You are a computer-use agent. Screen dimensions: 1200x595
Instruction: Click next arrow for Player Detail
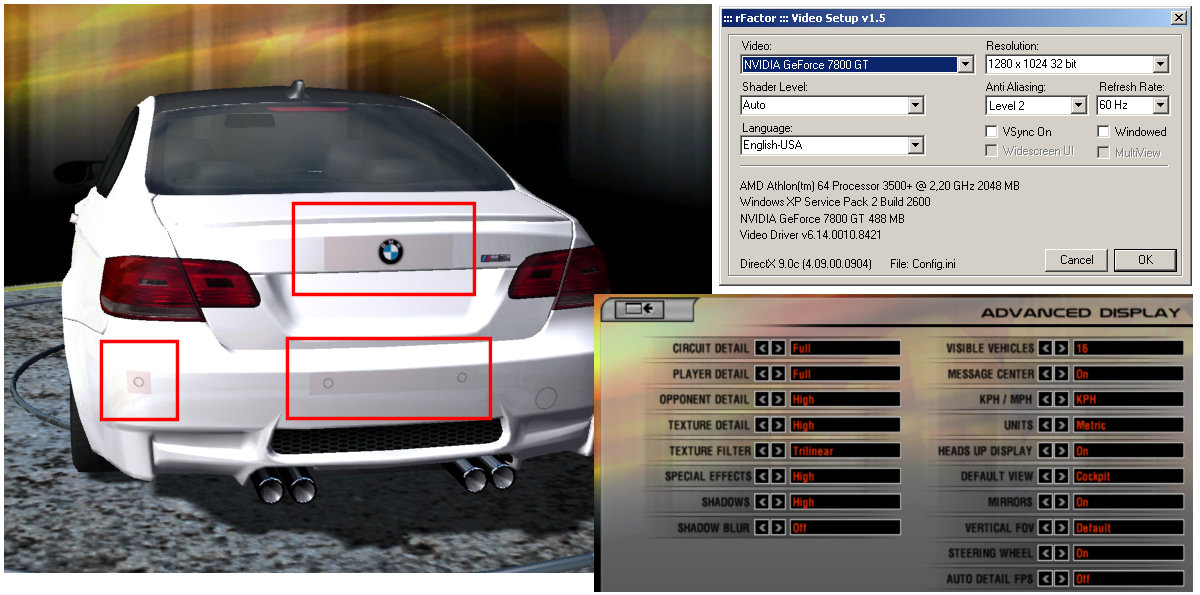(x=778, y=374)
